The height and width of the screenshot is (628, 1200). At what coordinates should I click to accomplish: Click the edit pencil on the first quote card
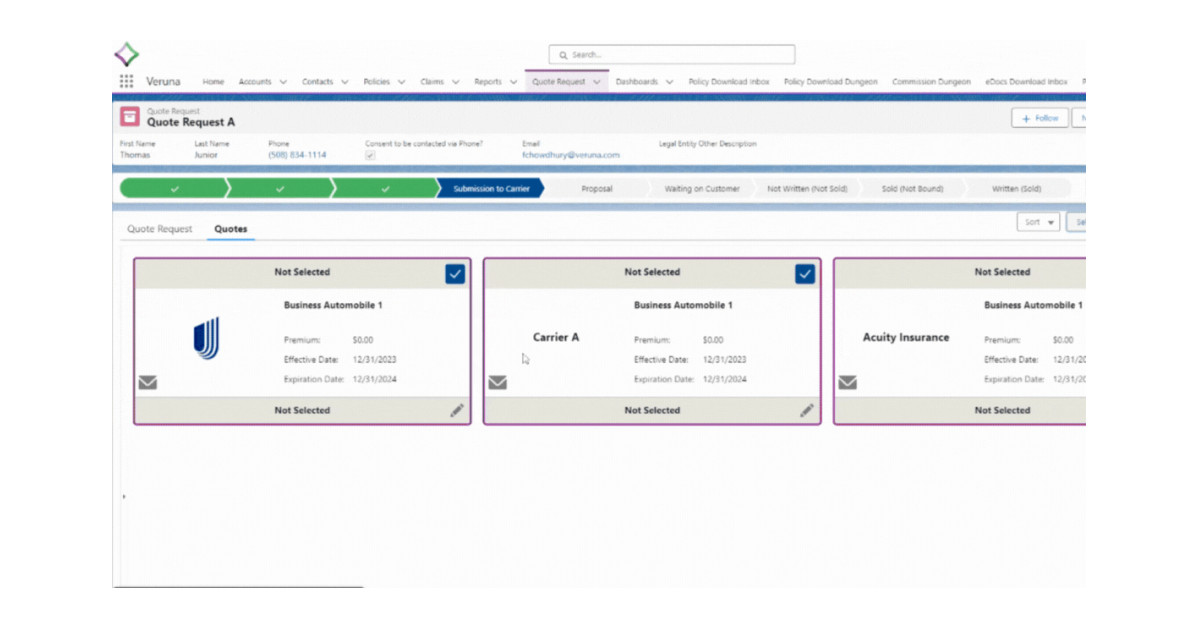click(457, 409)
